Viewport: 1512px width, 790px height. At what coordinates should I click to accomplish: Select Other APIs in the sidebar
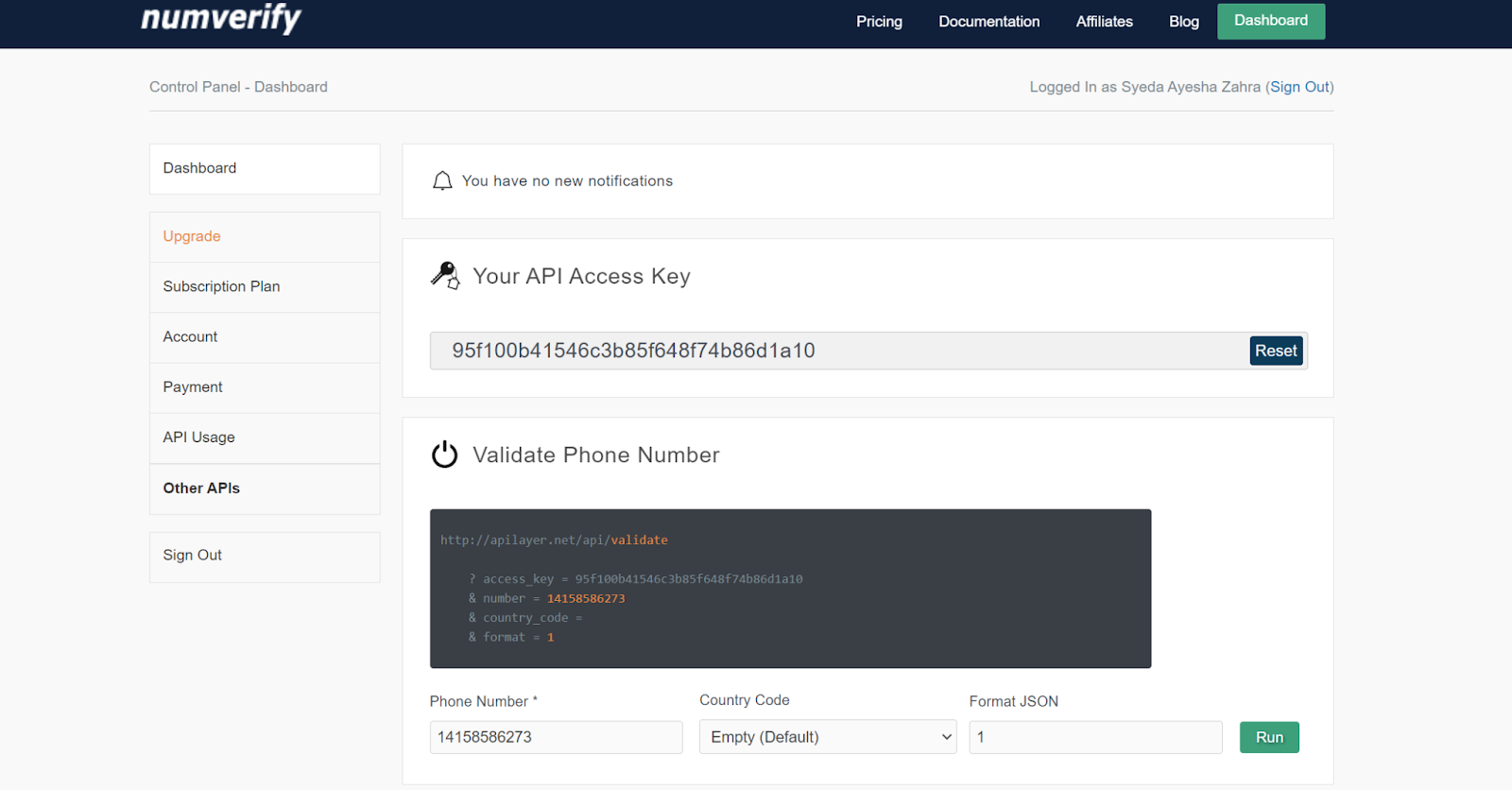tap(265, 489)
